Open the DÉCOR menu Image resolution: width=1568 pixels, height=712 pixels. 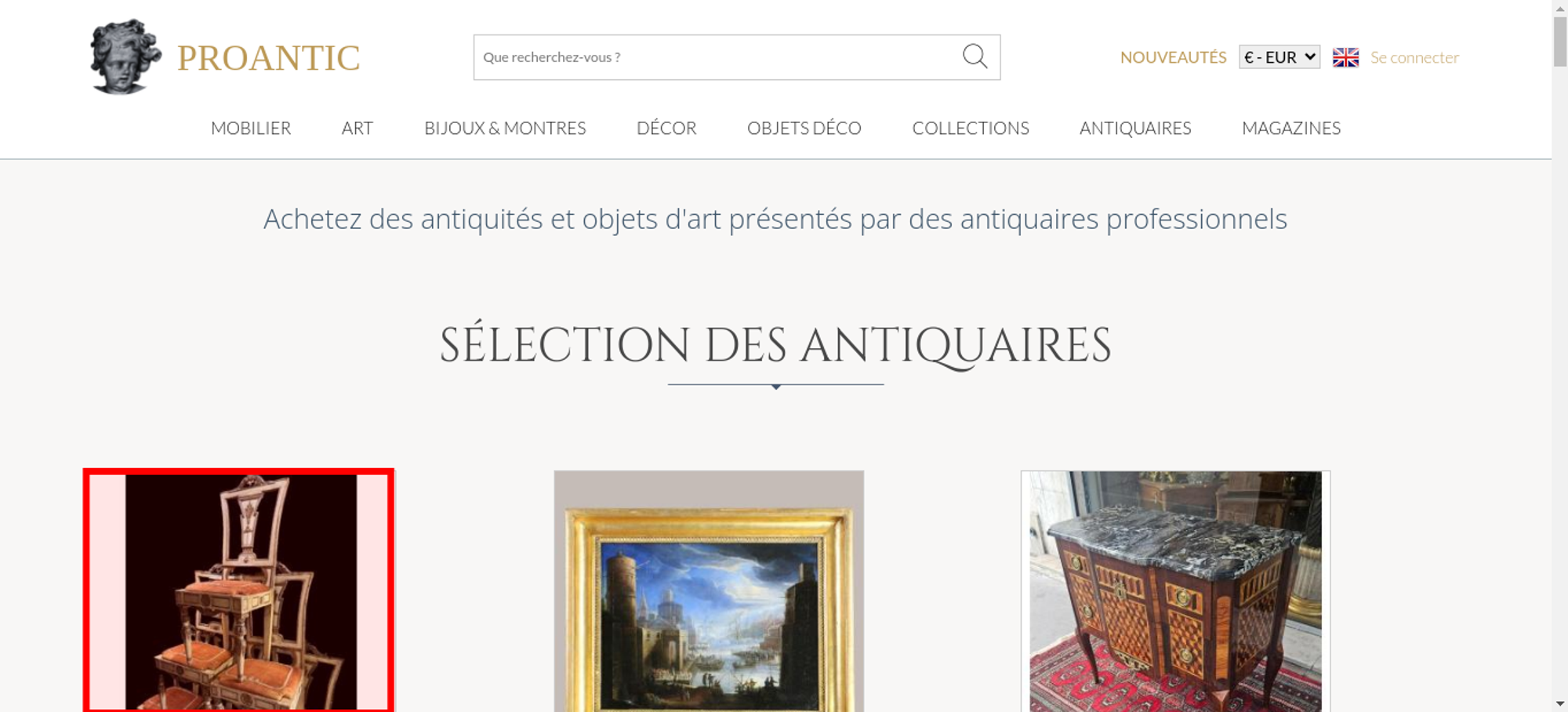click(666, 128)
